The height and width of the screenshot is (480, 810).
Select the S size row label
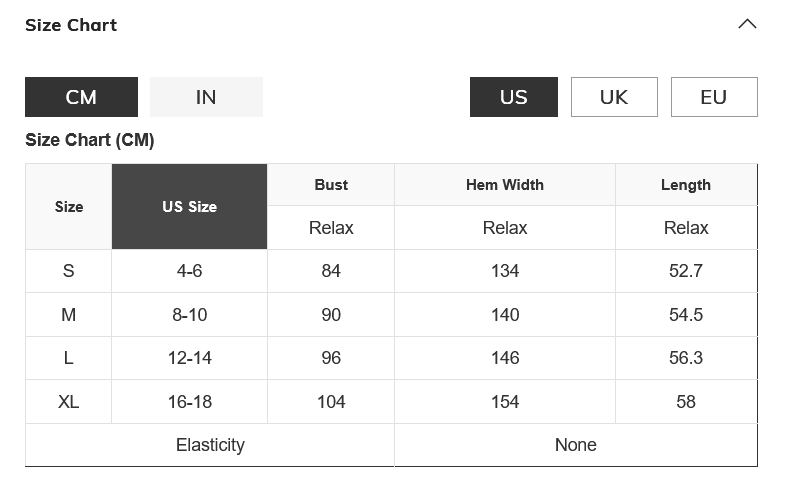tap(69, 271)
